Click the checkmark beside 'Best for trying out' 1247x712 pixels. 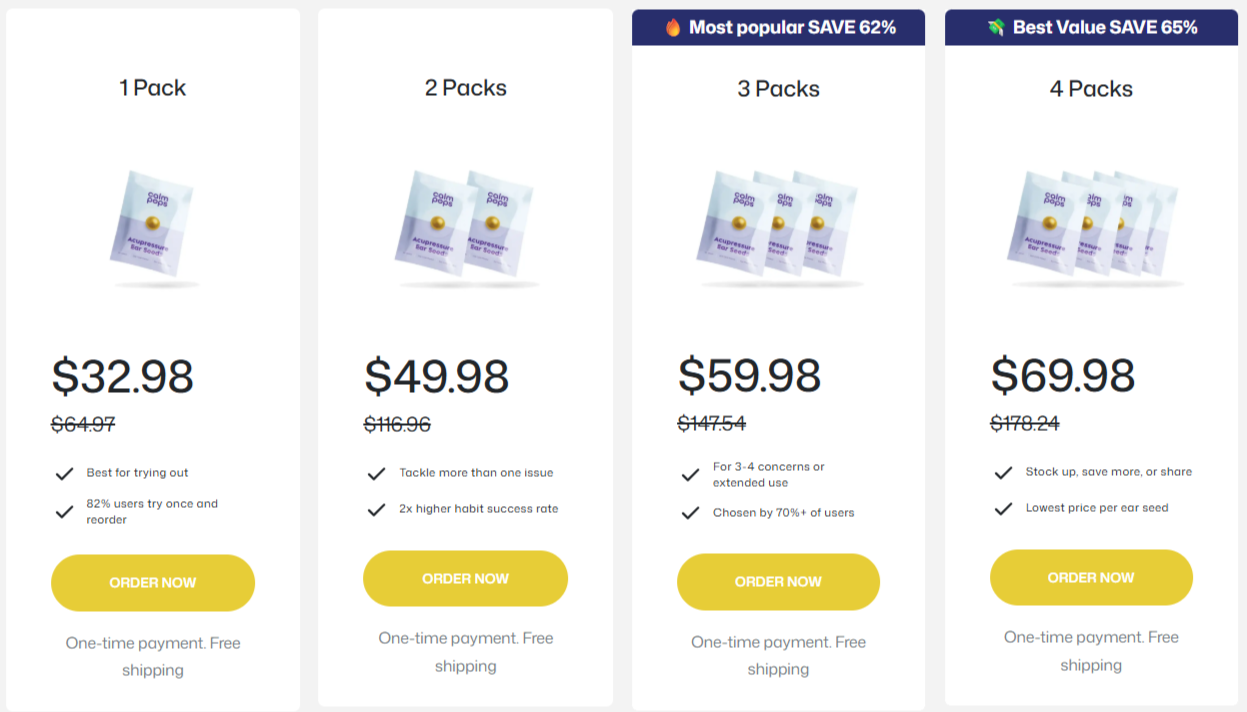coord(65,473)
